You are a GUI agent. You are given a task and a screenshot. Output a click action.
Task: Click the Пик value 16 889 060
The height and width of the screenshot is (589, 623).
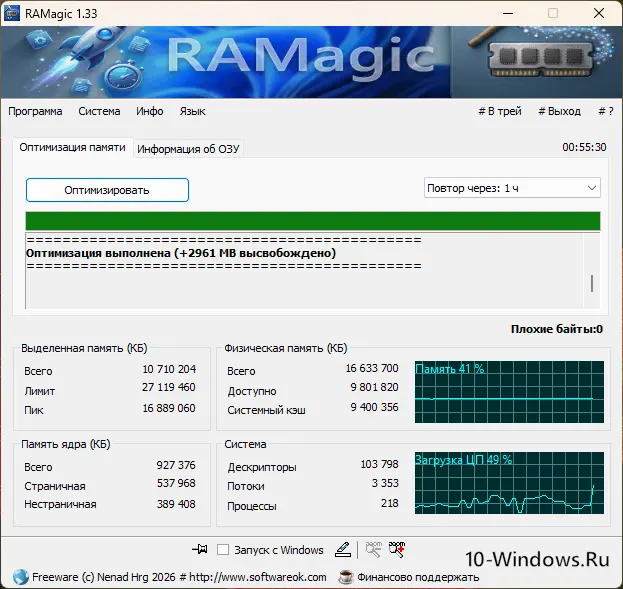coord(169,408)
